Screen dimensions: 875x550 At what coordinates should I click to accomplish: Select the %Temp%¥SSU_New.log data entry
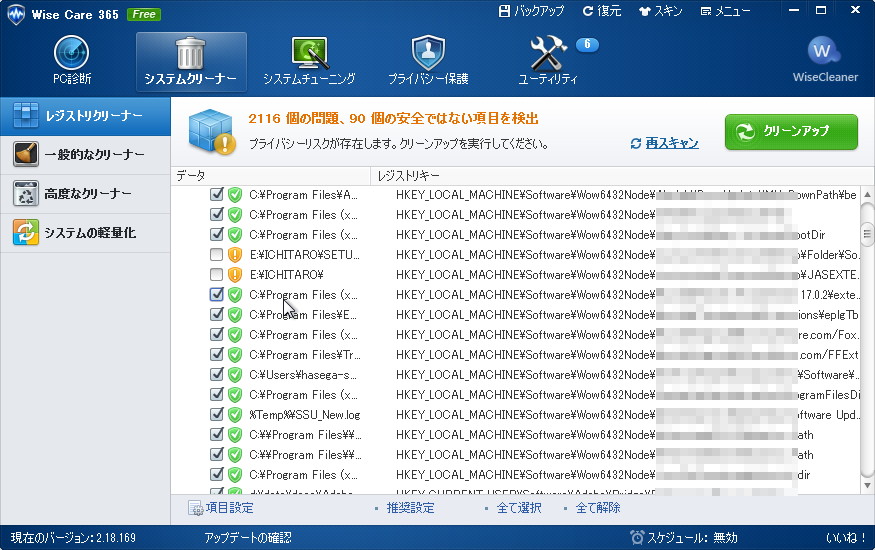click(305, 415)
